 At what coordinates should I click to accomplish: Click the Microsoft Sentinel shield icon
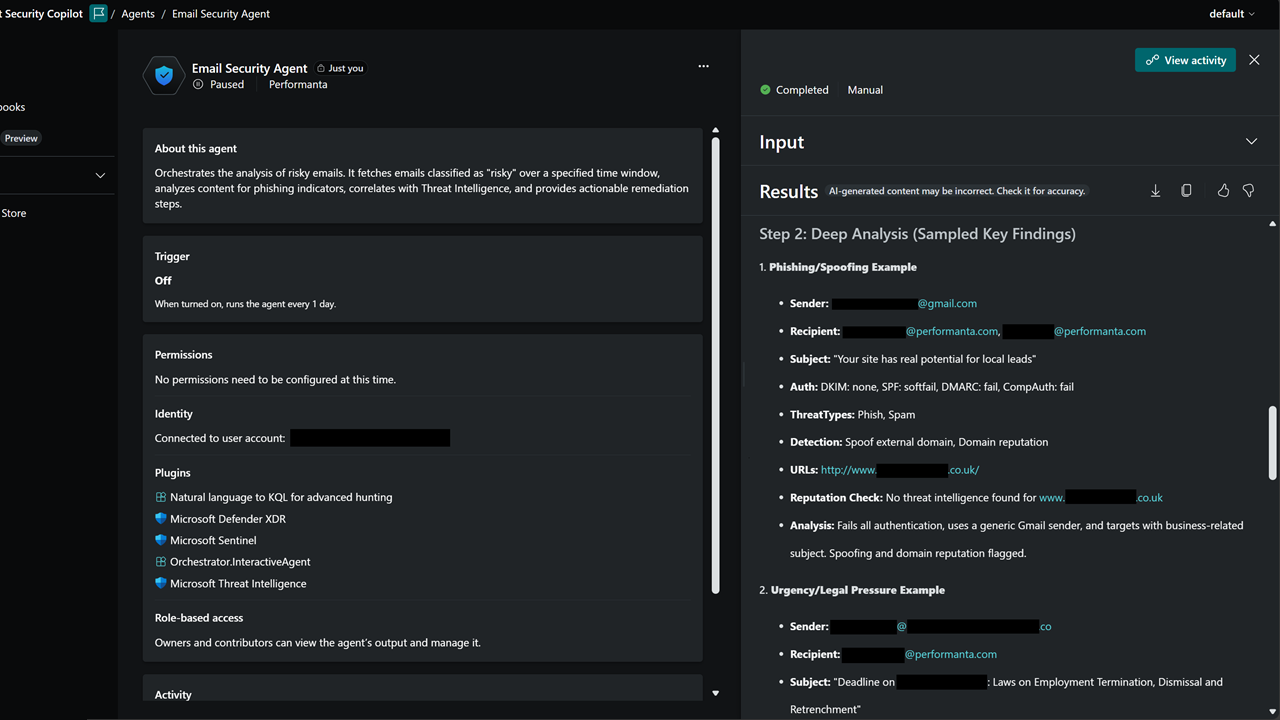click(160, 540)
